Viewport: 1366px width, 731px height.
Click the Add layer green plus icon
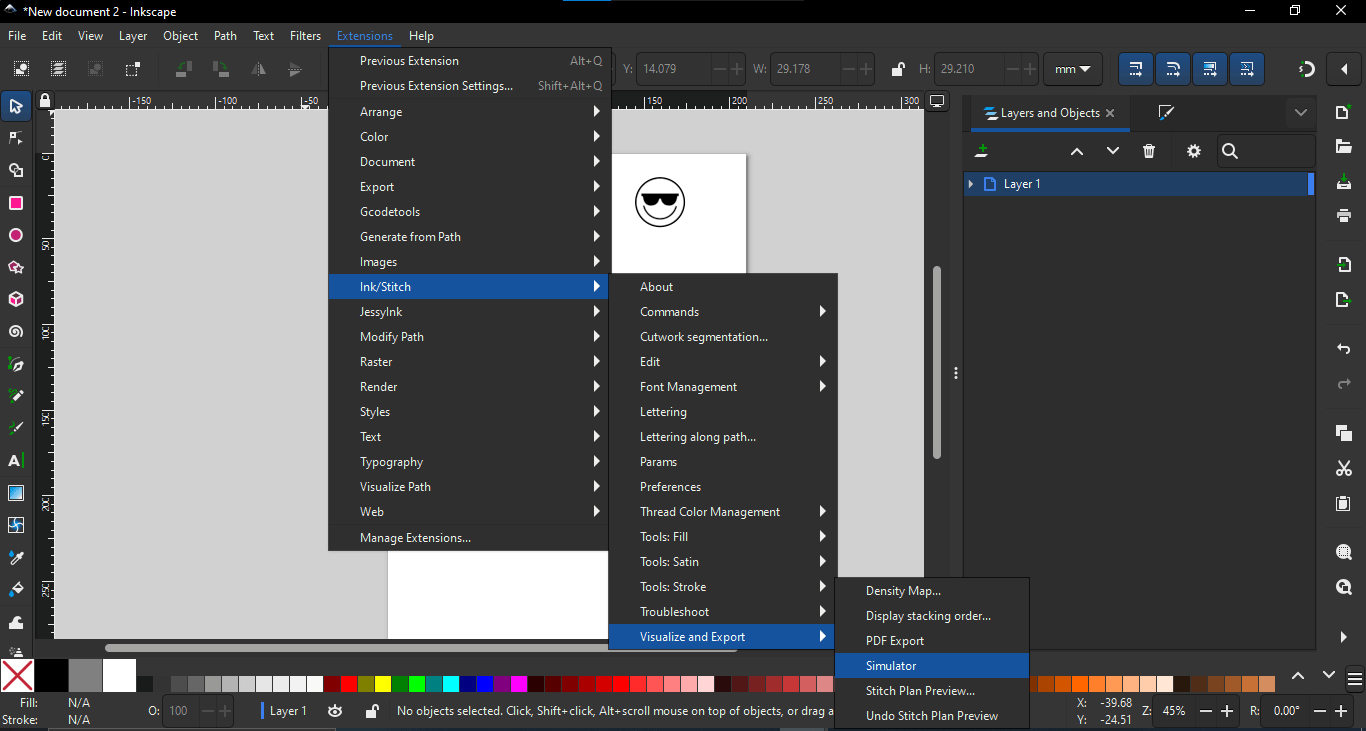tap(982, 151)
